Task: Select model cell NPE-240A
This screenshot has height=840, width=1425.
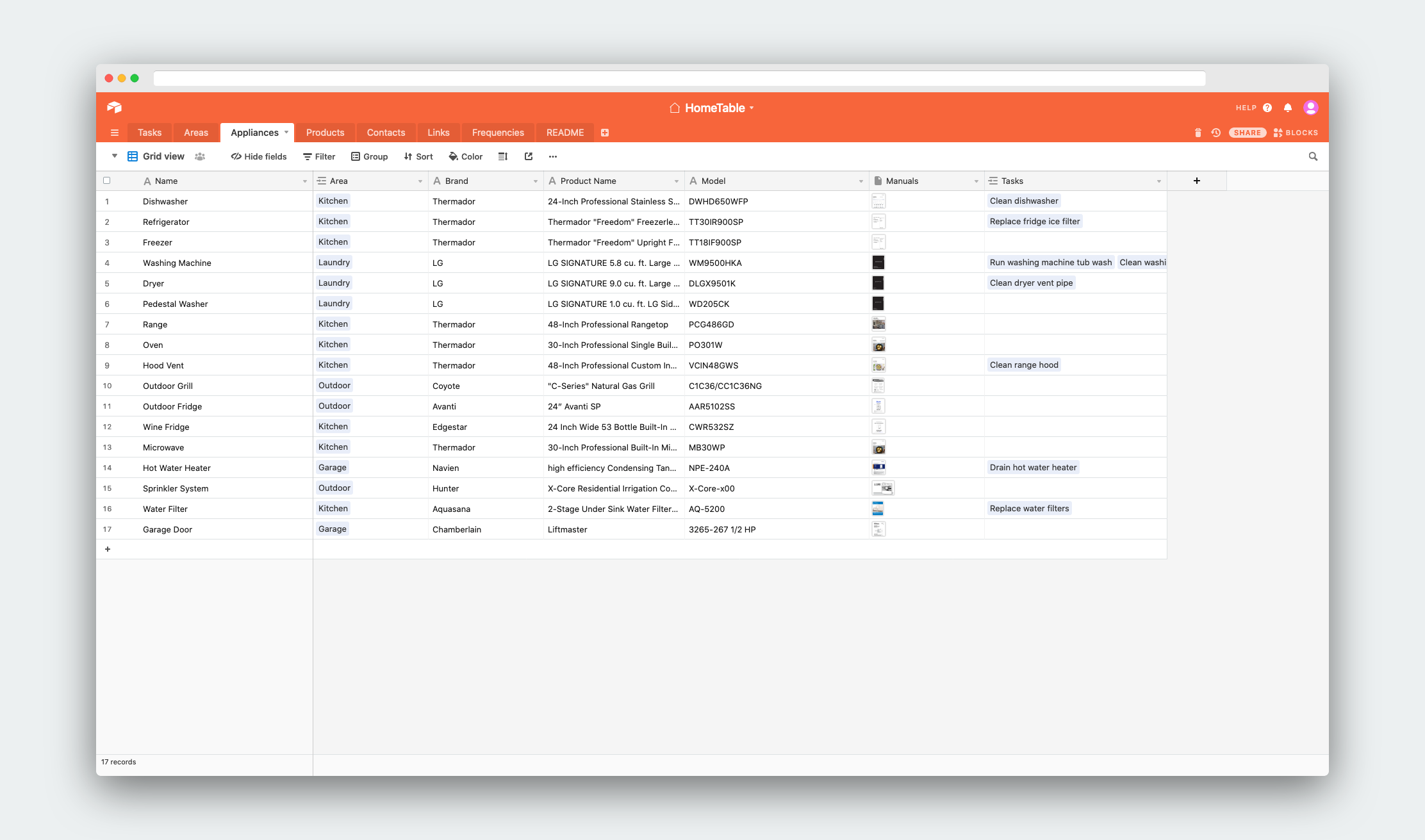Action: (777, 468)
